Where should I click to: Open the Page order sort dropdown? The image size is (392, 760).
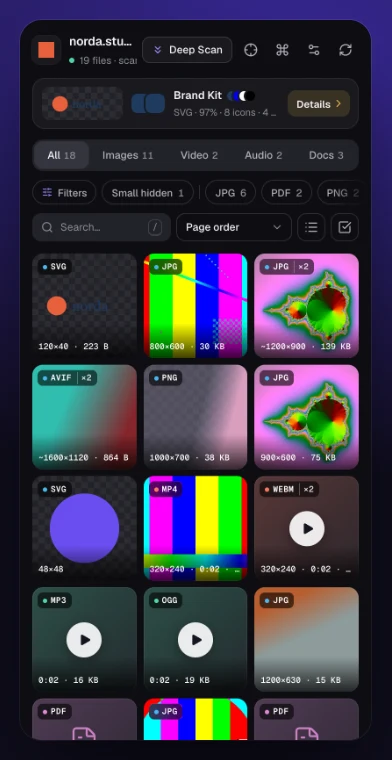tap(234, 227)
